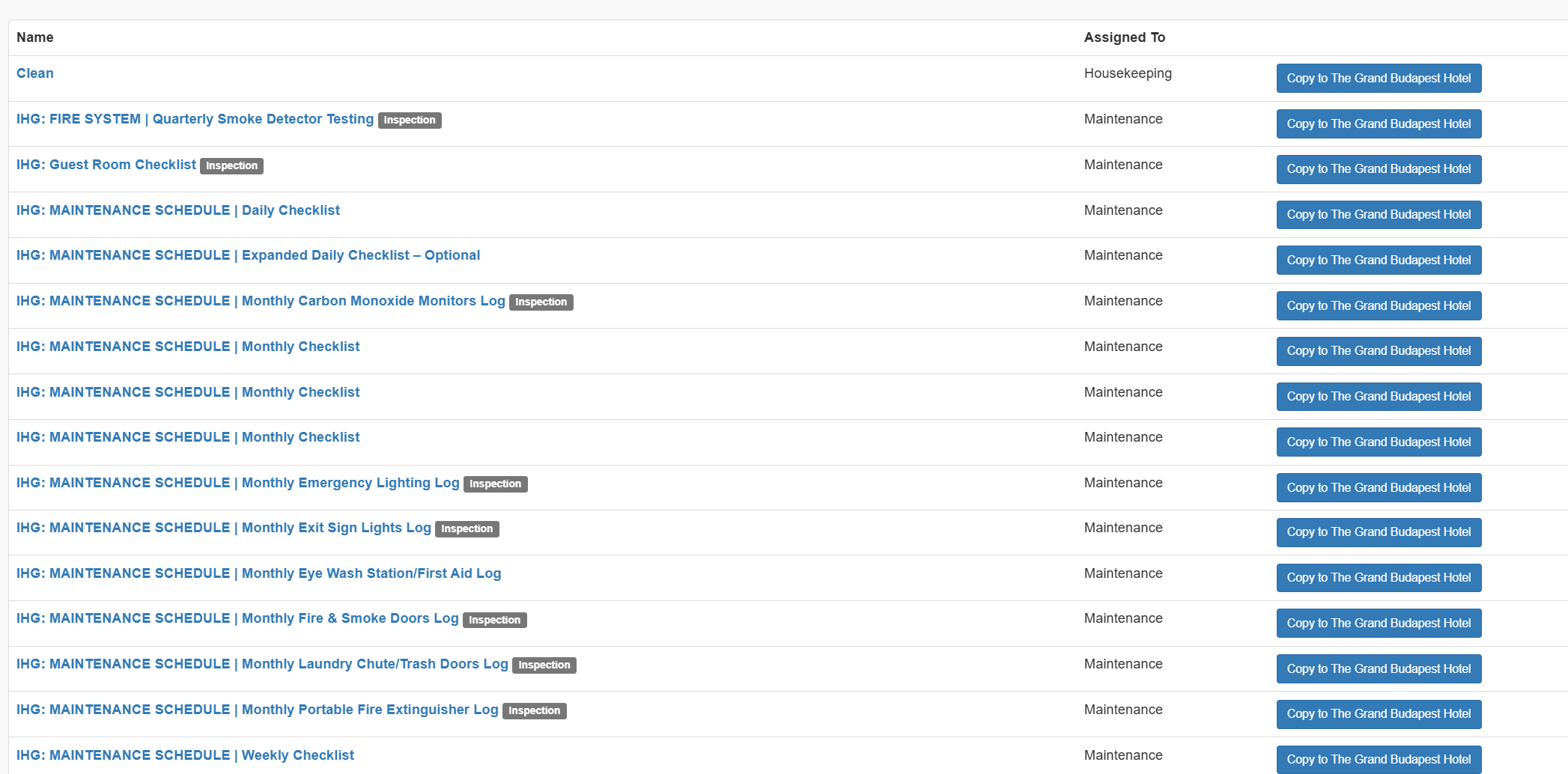Click Inspection badge beside Laundry Chute/Trash Doors Log

point(544,665)
